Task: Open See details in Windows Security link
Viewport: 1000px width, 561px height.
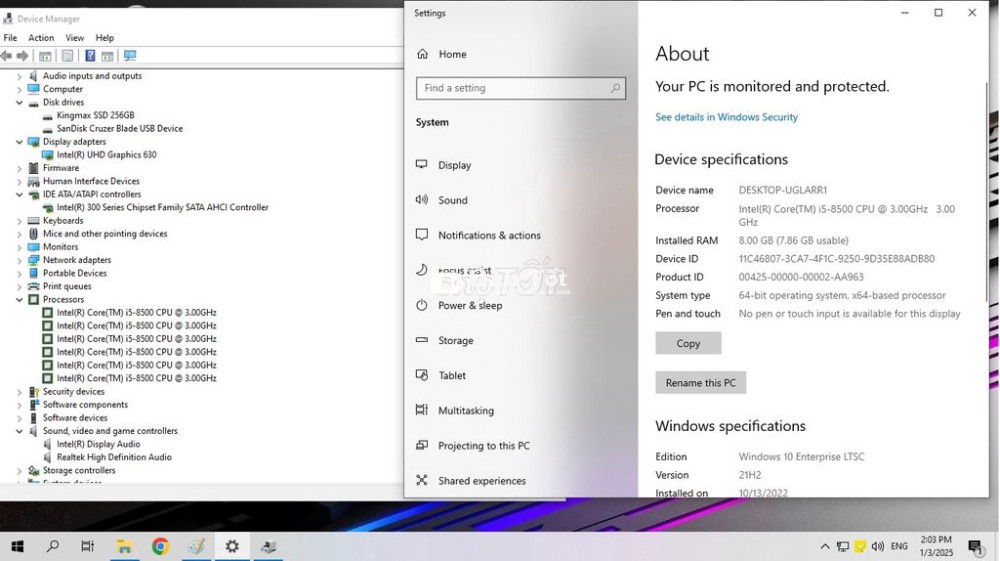Action: tap(726, 117)
